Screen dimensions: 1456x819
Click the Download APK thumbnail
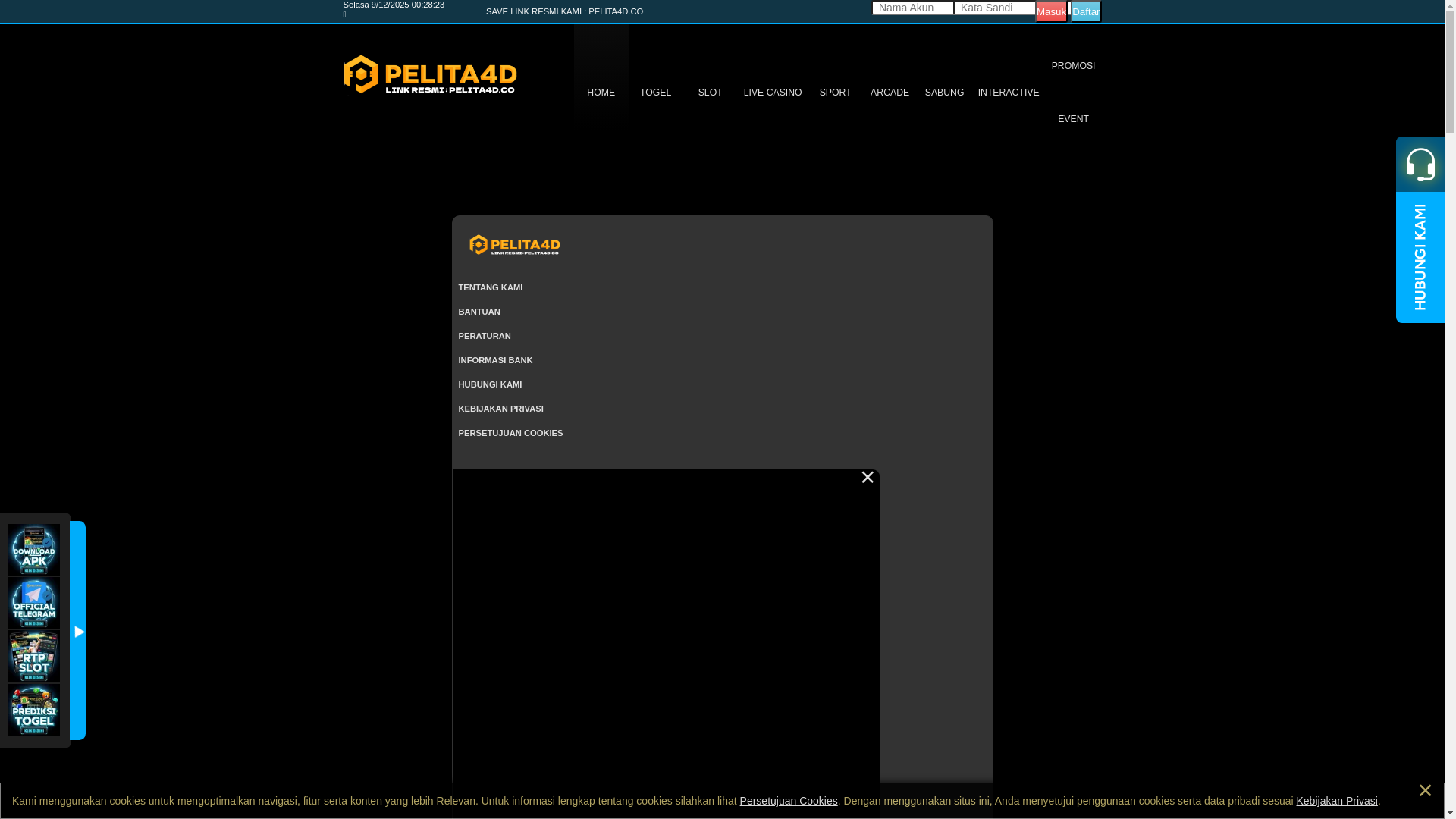[x=34, y=550]
